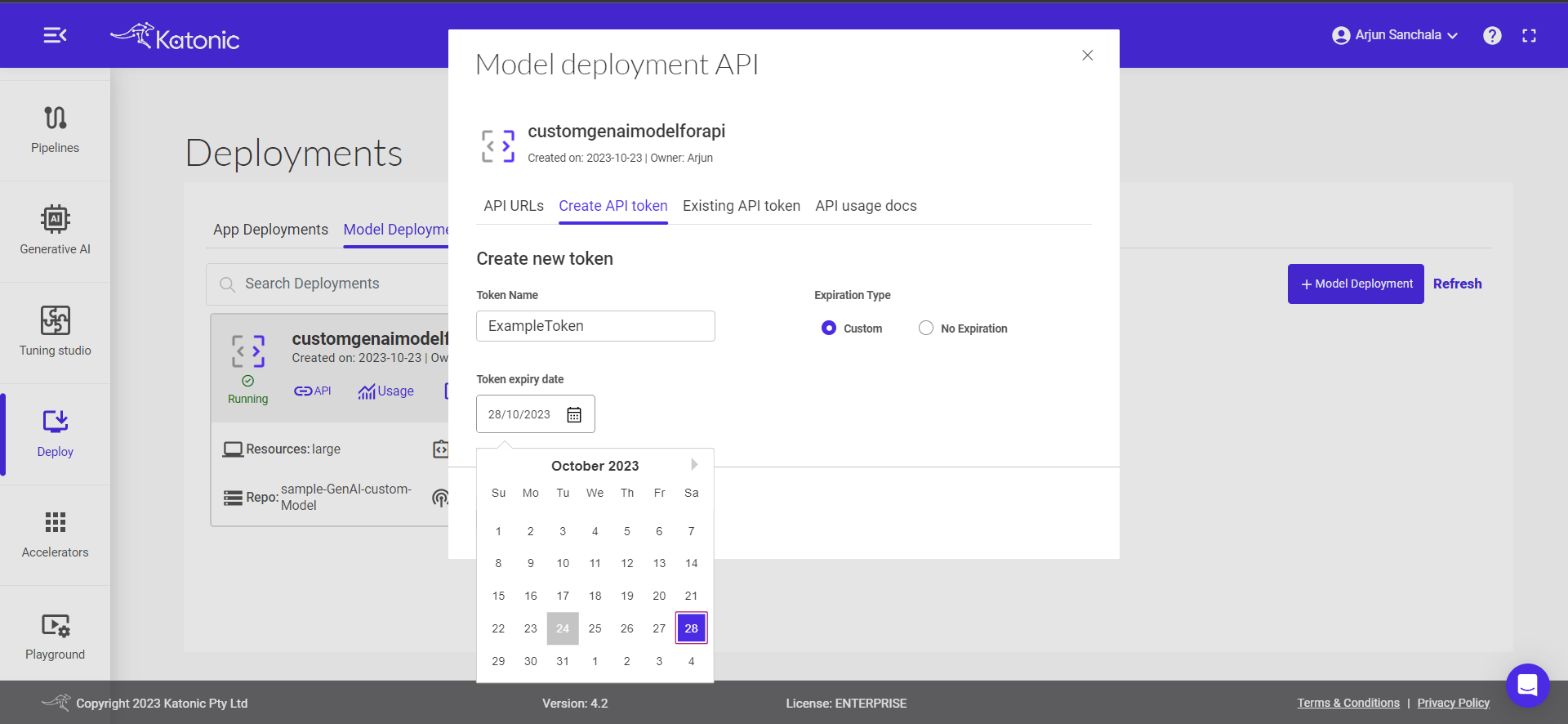Click the Katonic logo
Image resolution: width=1568 pixels, height=724 pixels.
[x=175, y=36]
